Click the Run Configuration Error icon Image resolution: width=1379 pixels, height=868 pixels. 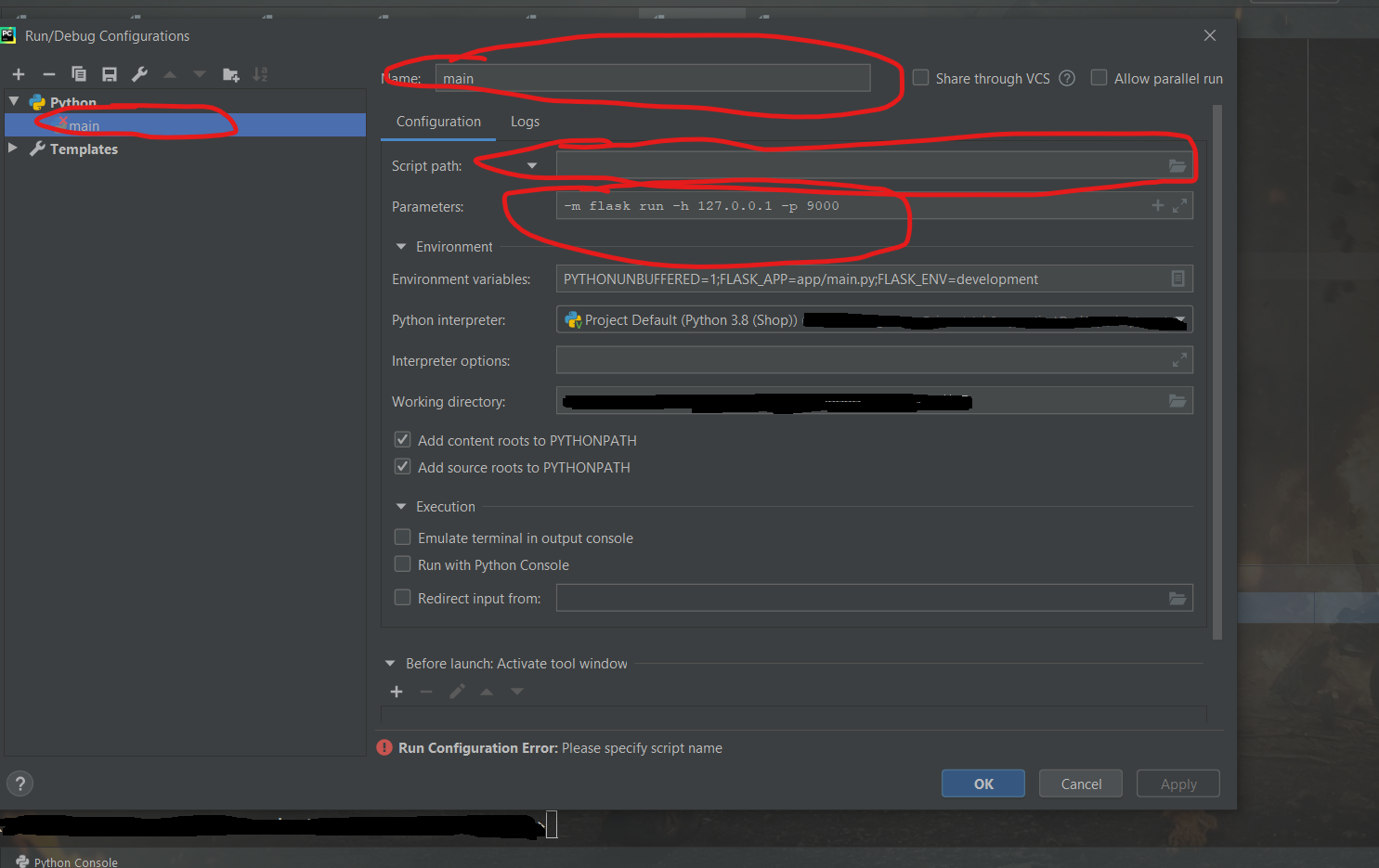pyautogui.click(x=384, y=748)
